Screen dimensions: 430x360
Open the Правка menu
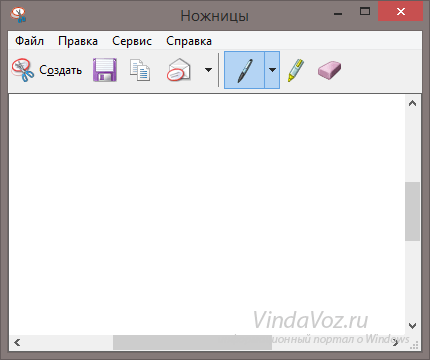point(78,41)
